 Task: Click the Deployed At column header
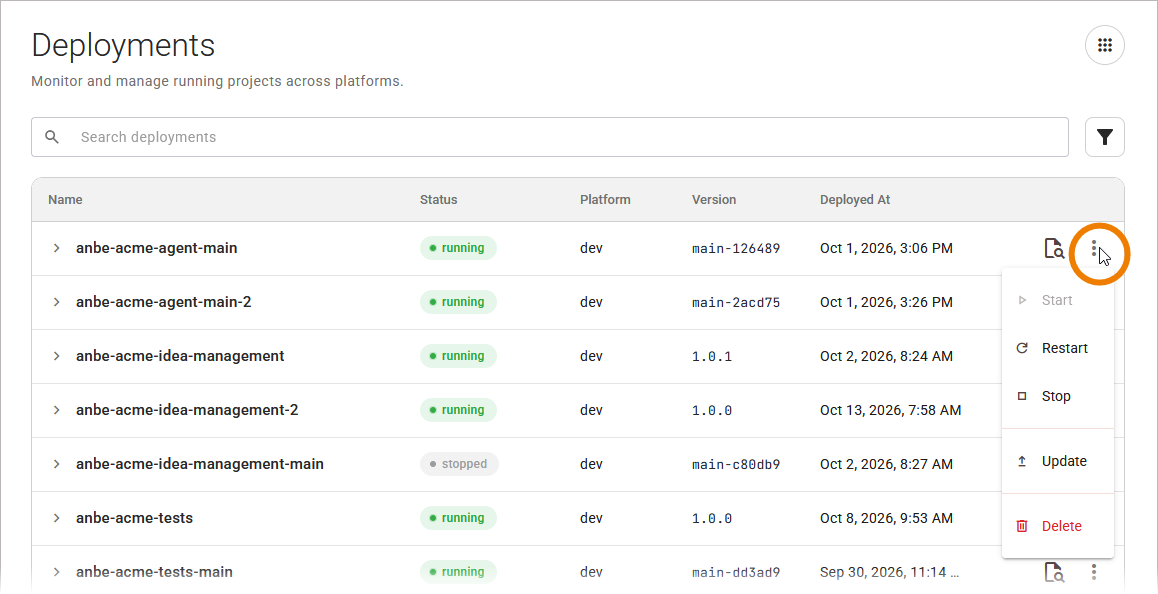[x=854, y=199]
